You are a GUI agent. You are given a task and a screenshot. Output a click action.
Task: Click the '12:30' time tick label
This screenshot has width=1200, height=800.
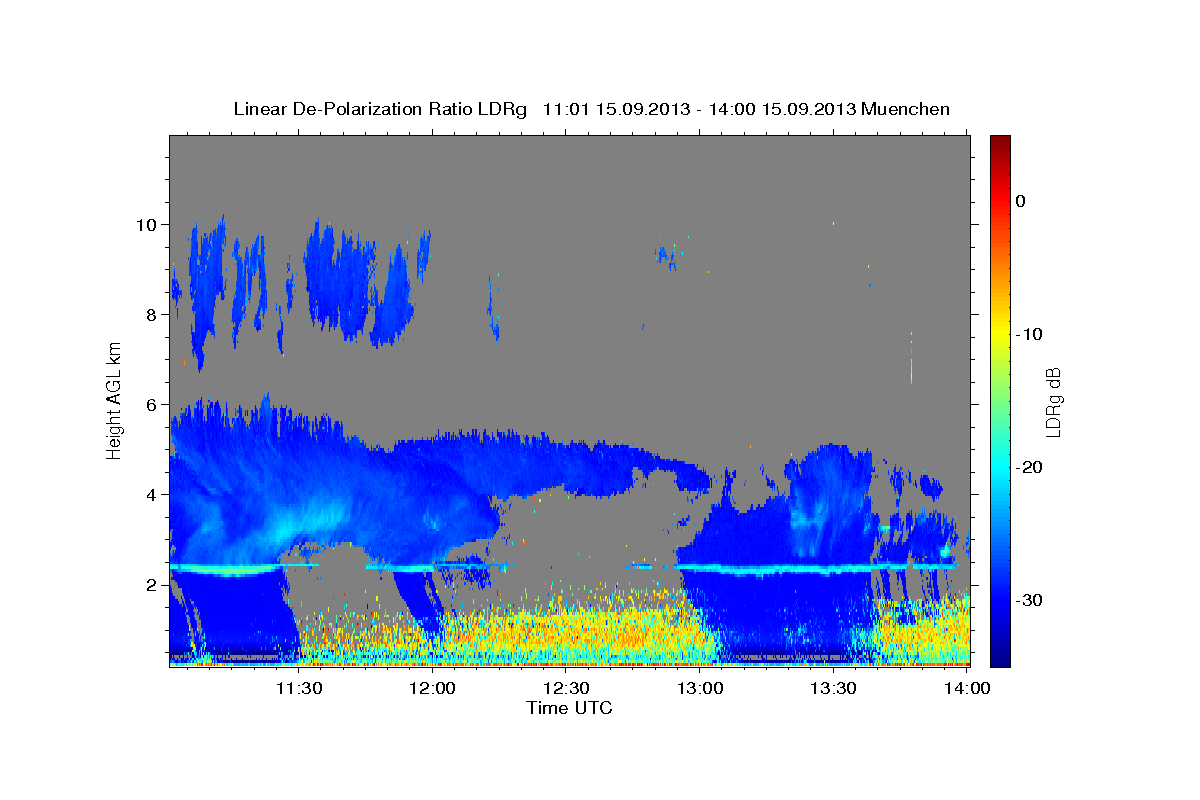(566, 688)
